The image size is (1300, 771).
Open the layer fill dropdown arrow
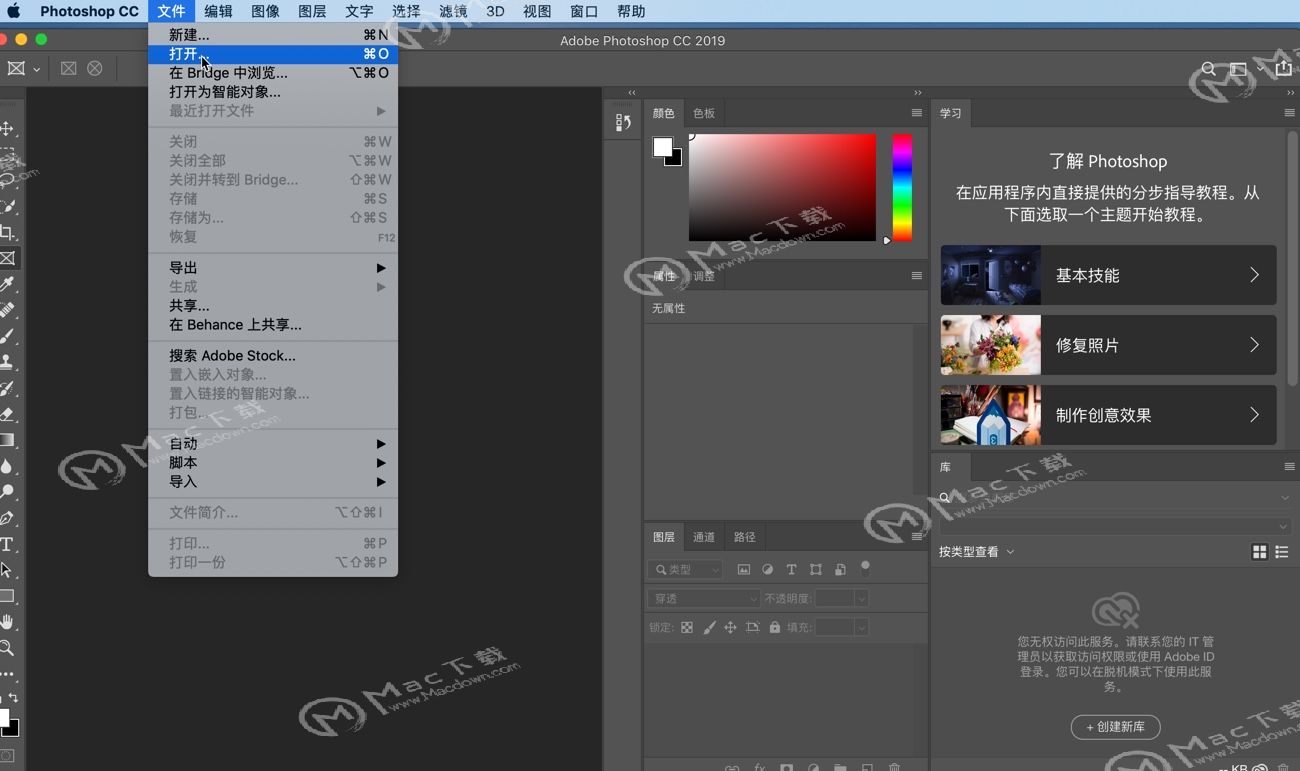pyautogui.click(x=861, y=627)
